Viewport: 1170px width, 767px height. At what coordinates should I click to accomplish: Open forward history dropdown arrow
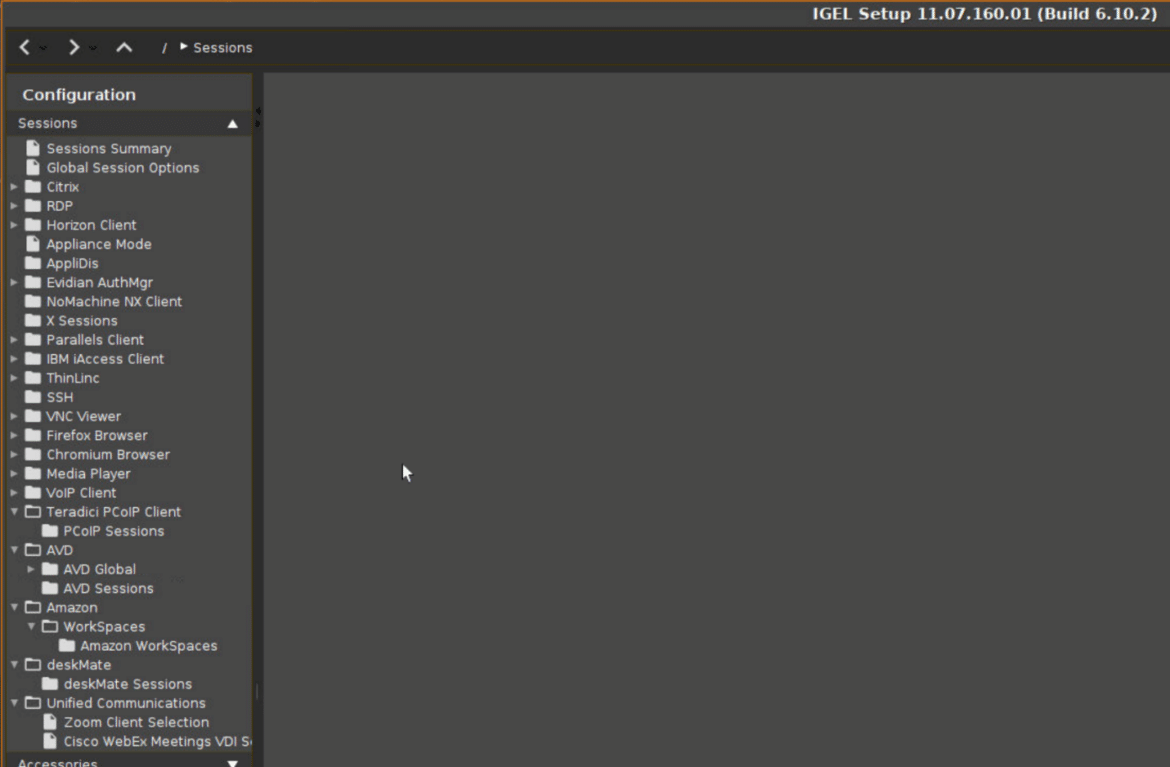point(93,48)
